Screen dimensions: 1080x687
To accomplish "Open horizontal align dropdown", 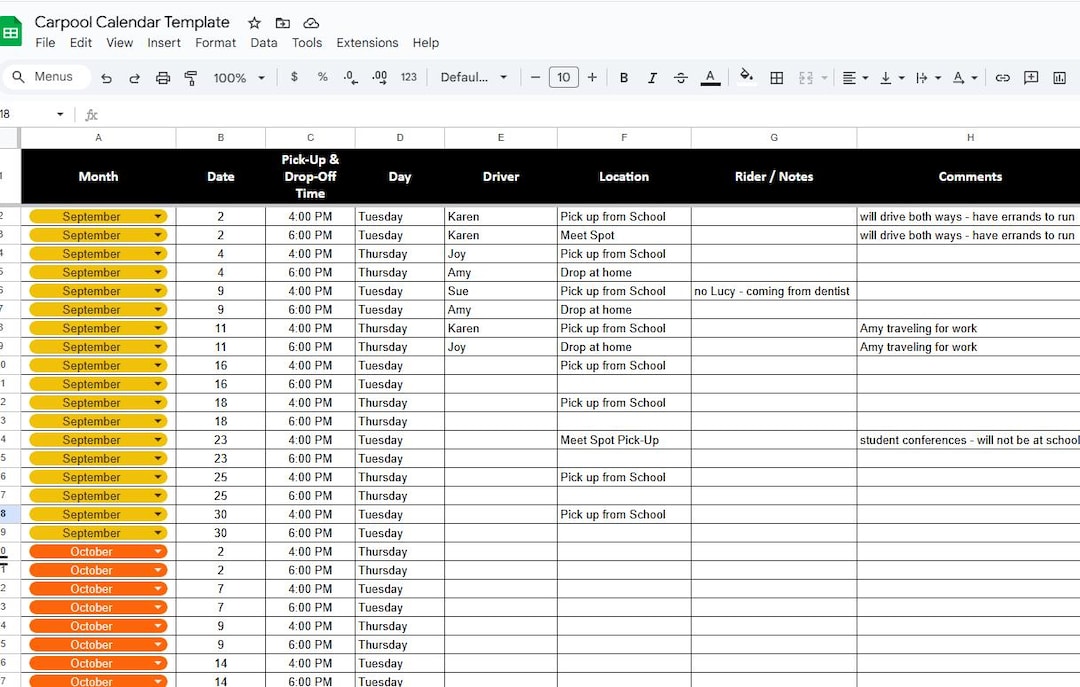I will point(855,78).
